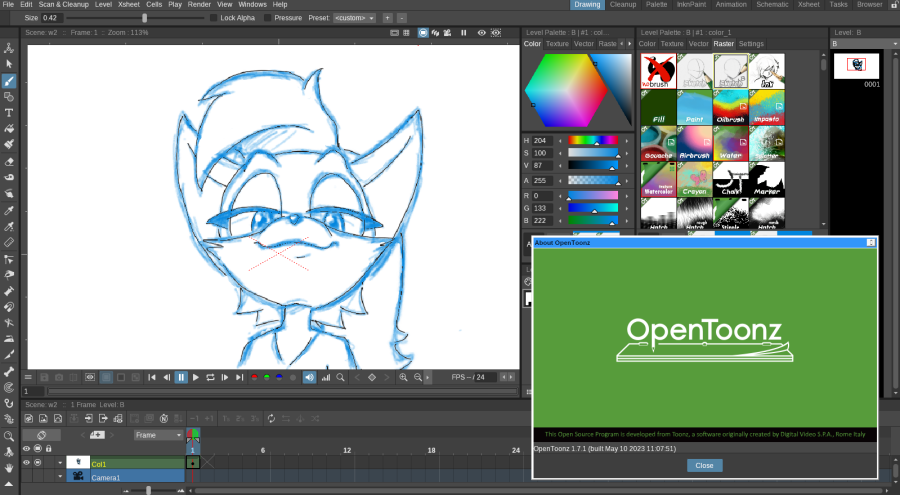Image resolution: width=900 pixels, height=495 pixels.
Task: Select the Selection arrow tool
Action: [x=9, y=64]
